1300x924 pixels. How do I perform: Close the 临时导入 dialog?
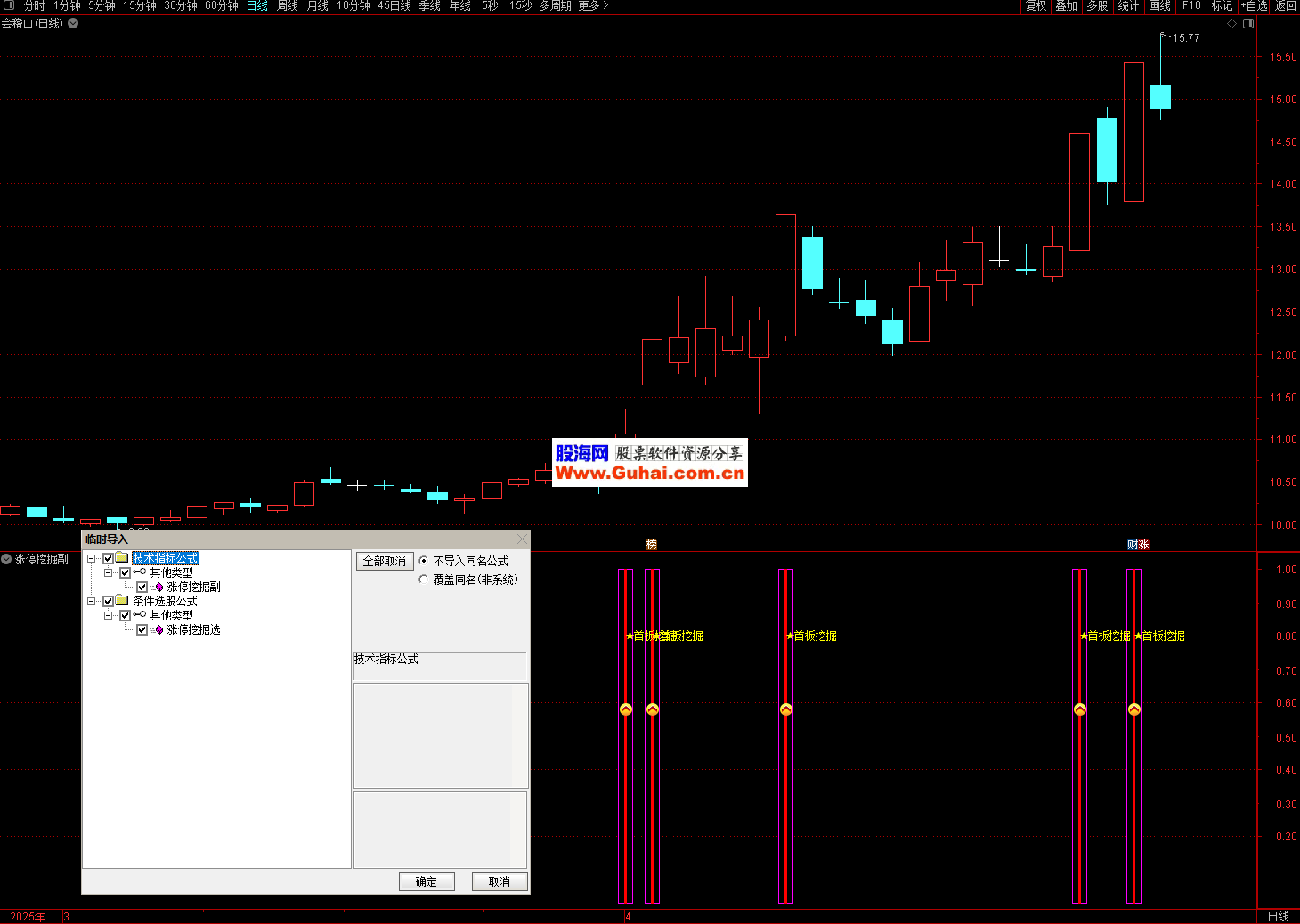click(522, 539)
